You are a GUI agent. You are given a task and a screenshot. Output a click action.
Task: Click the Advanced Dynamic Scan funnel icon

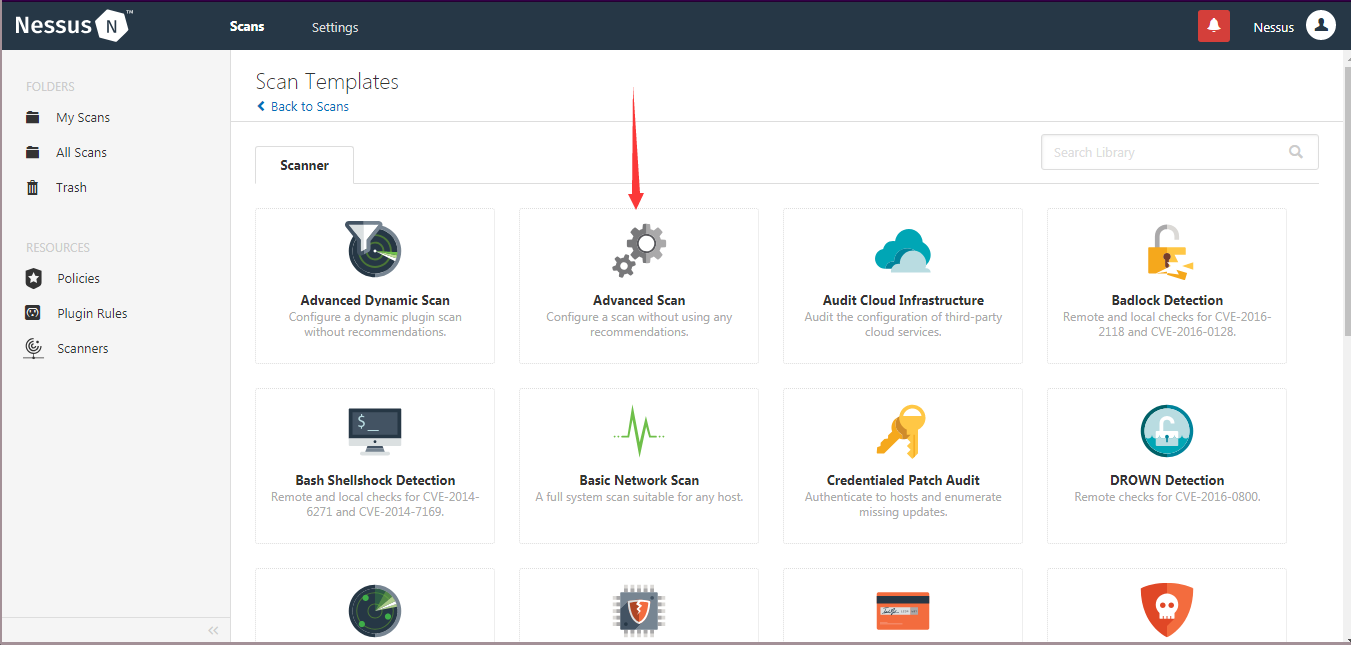tap(374, 250)
